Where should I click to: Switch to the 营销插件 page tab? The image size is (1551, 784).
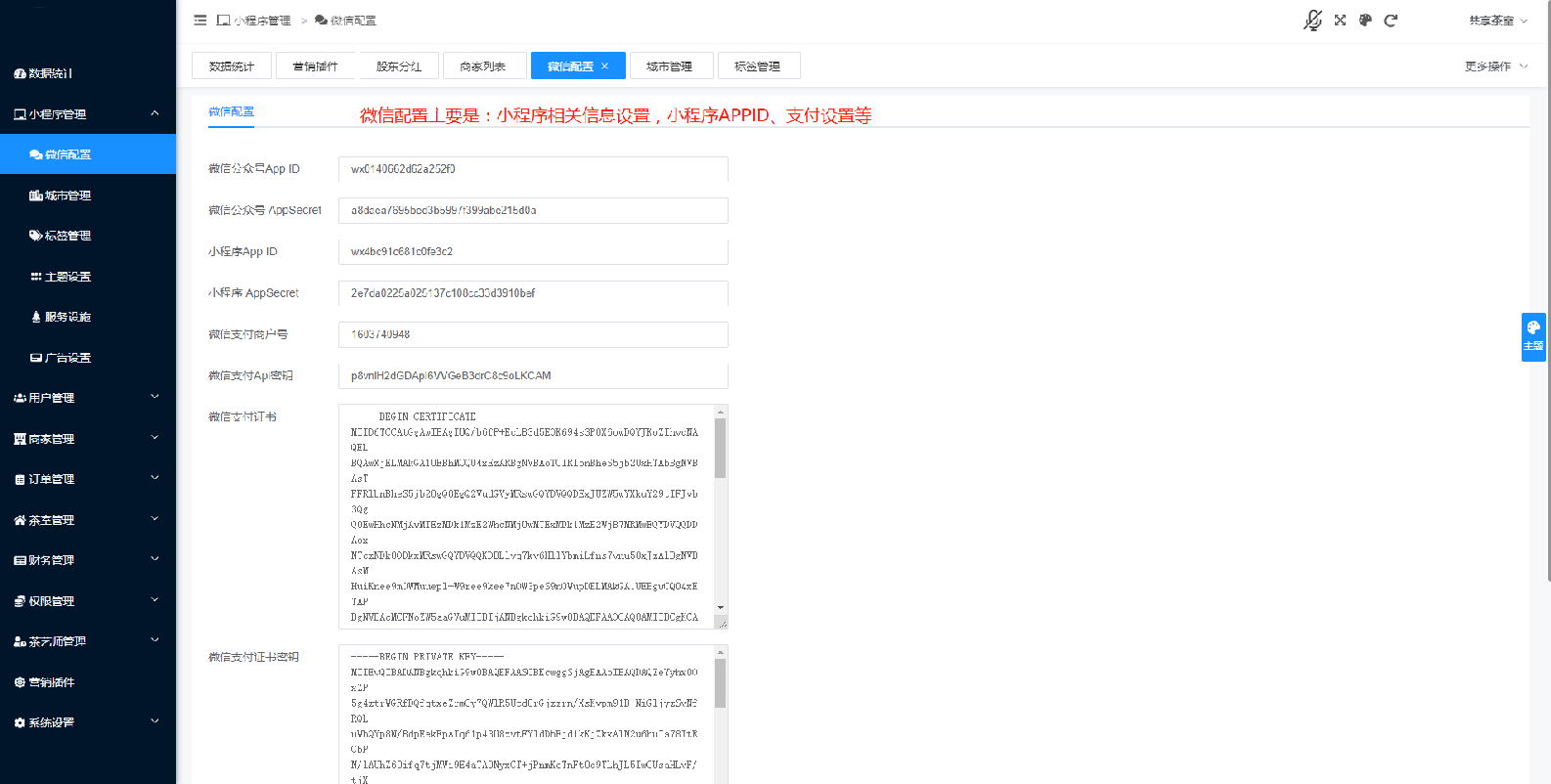tap(315, 65)
